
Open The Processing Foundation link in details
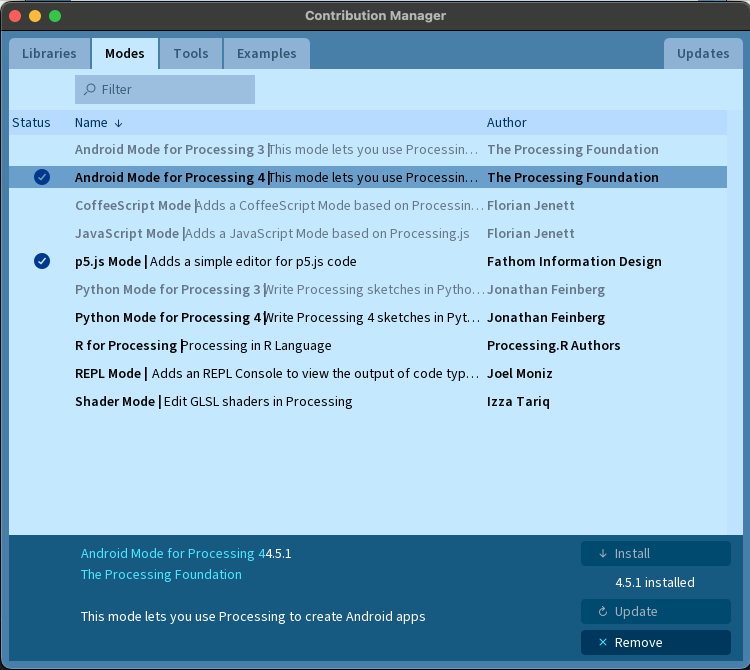click(161, 574)
